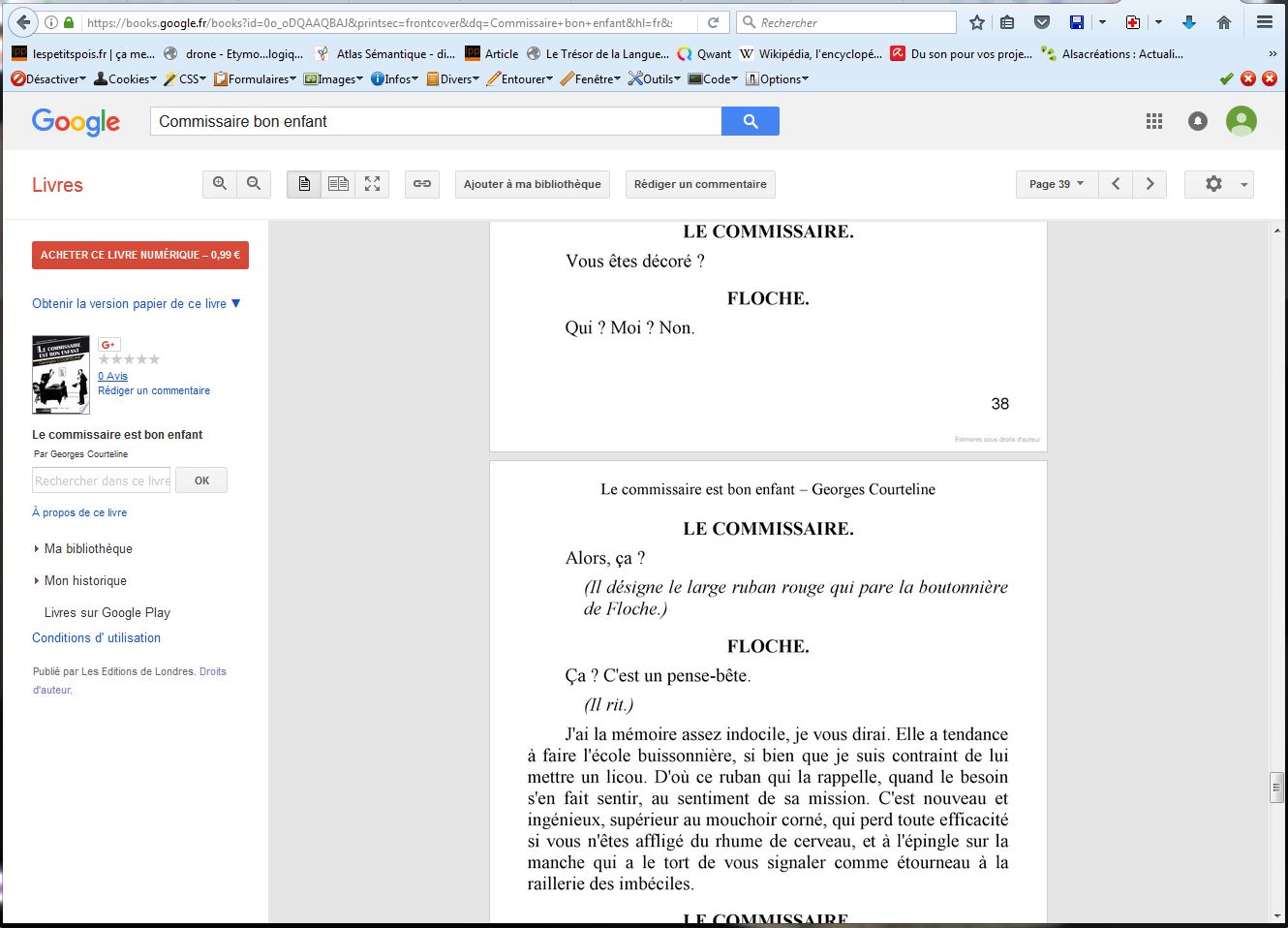Open Google notifications bell
Screen dimensions: 1288x928
1198,121
